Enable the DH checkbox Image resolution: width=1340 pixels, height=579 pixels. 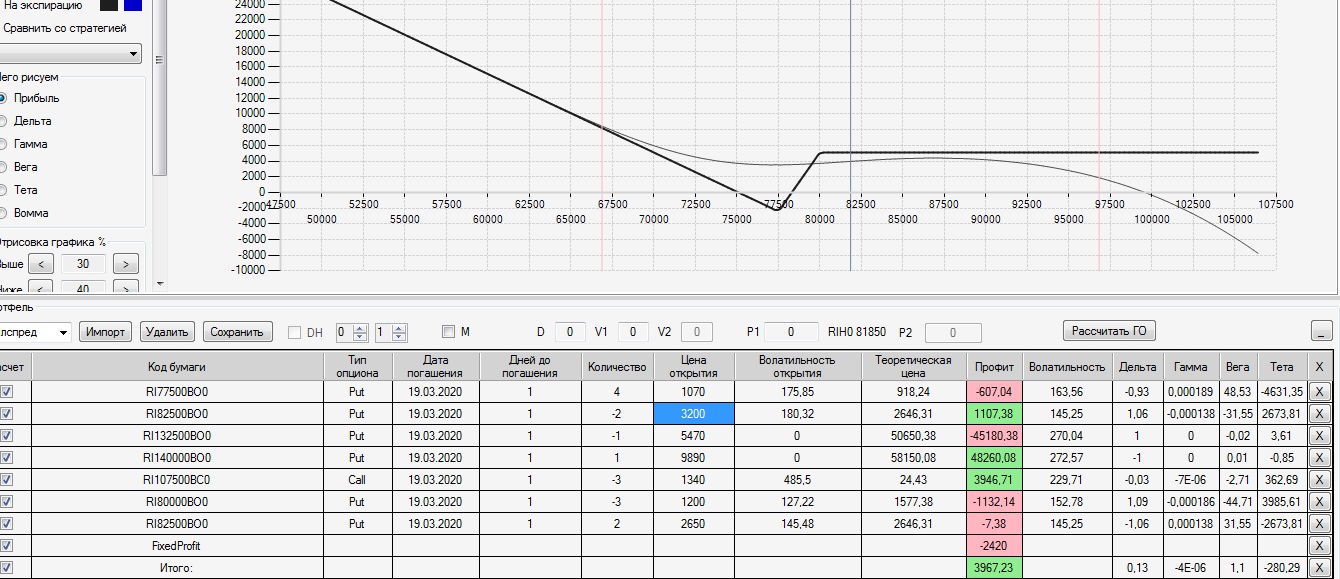coord(295,332)
